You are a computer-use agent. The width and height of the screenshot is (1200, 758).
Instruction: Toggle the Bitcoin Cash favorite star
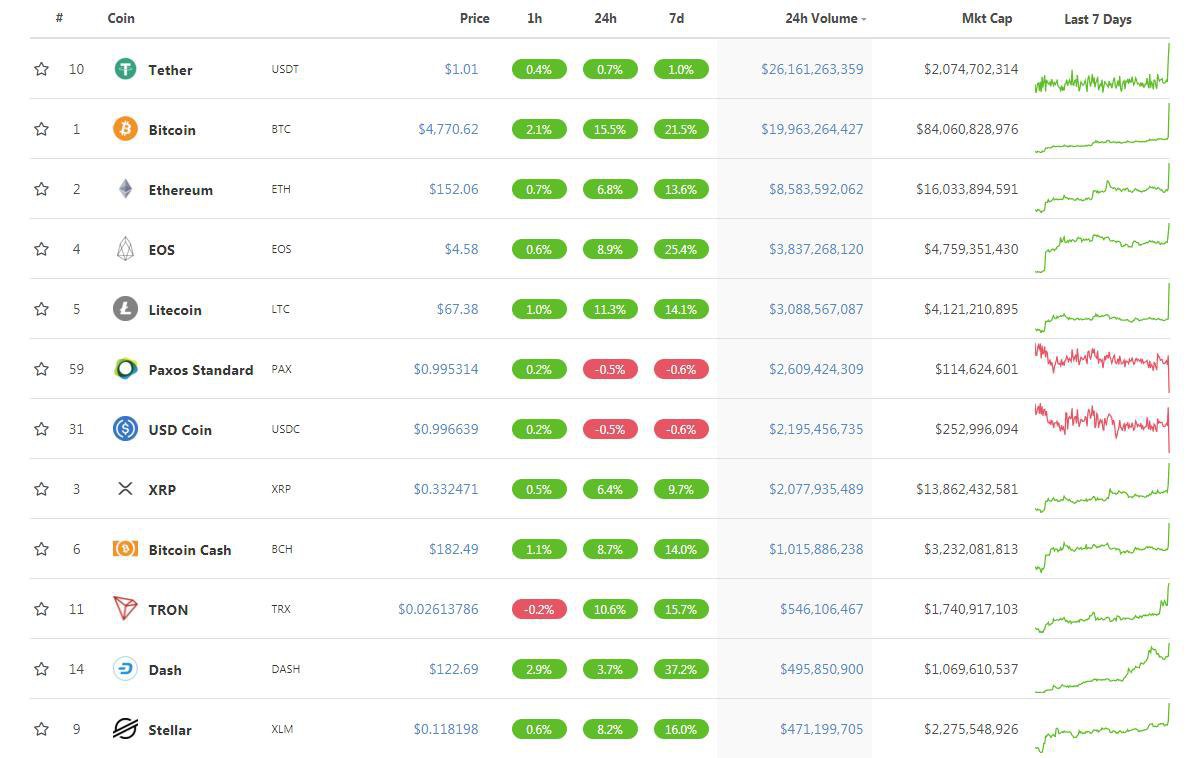(41, 549)
